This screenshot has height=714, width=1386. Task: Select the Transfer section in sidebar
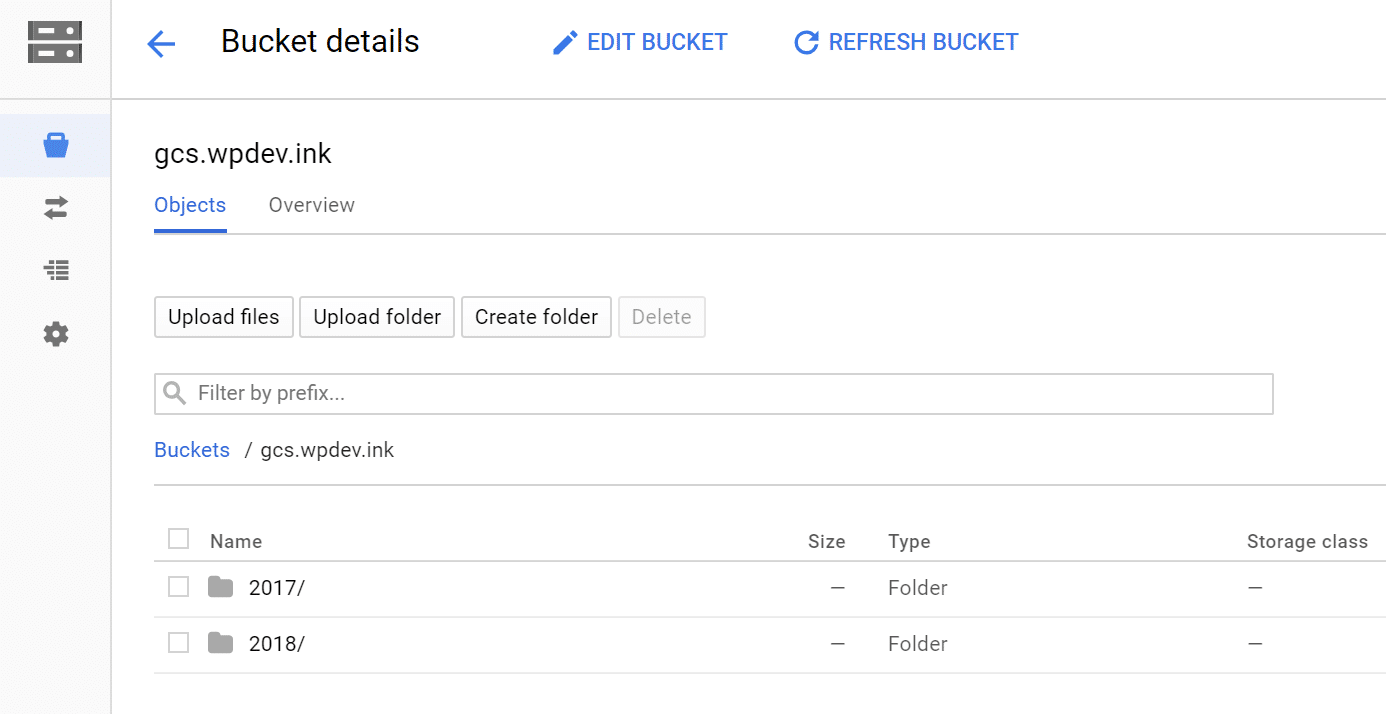55,208
